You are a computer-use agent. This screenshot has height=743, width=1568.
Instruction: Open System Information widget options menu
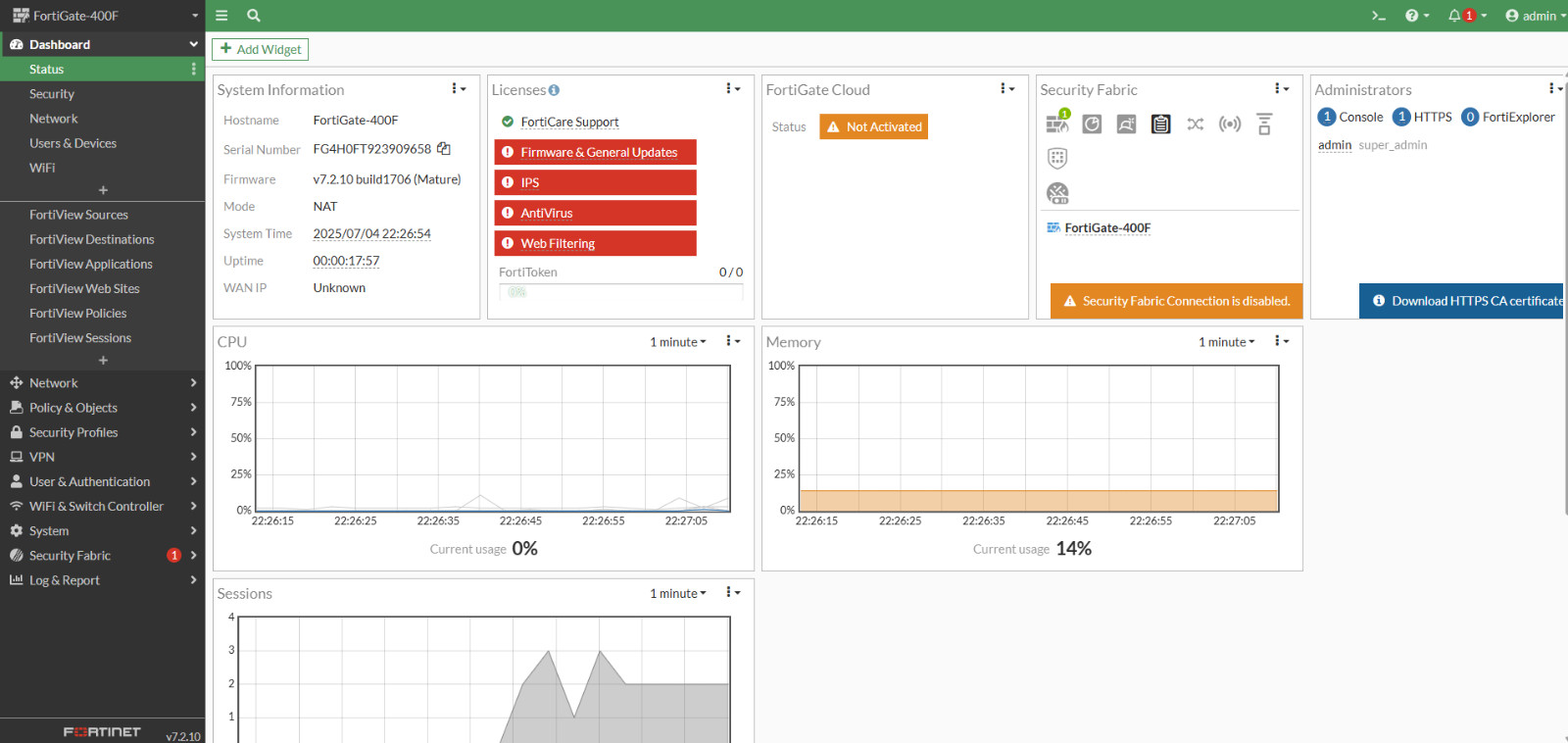tap(459, 88)
